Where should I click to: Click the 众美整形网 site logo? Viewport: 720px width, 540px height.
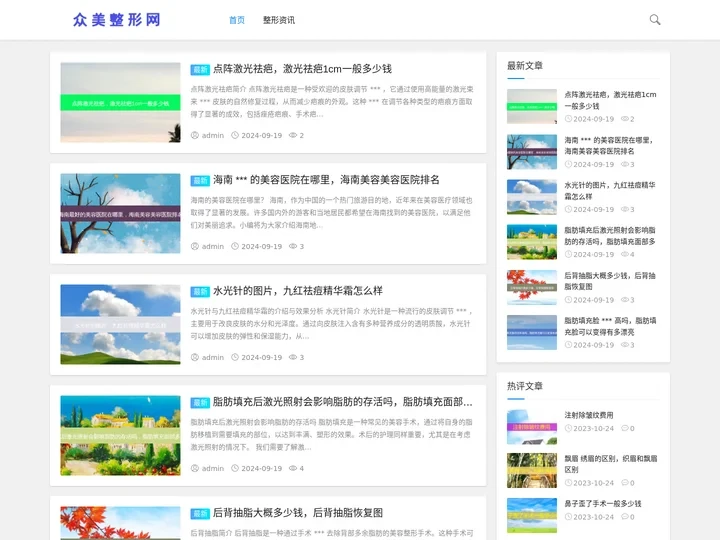pyautogui.click(x=117, y=20)
